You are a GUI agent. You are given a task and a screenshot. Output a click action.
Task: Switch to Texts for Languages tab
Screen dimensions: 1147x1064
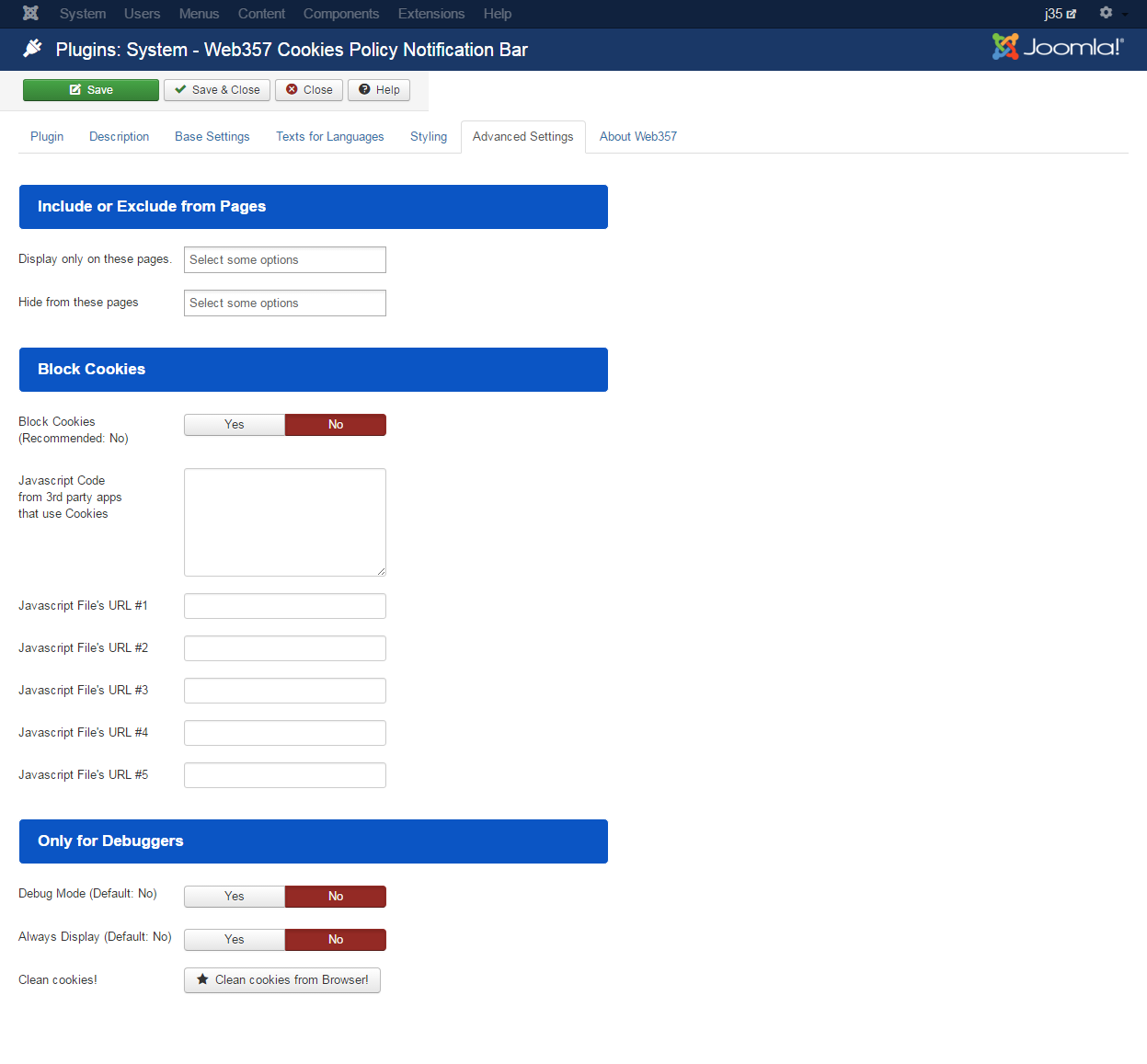point(330,136)
